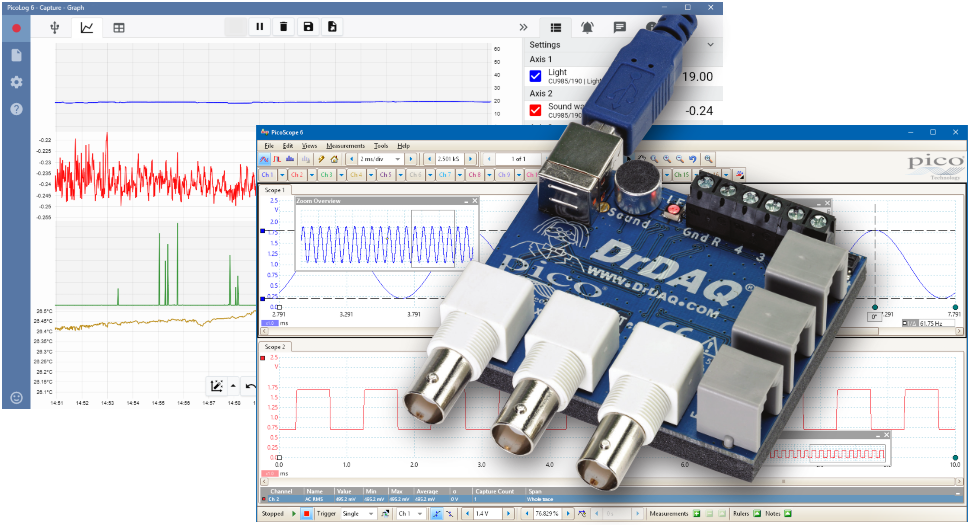
Task: Collapse PicoLog side panel double chevron
Action: [523, 27]
